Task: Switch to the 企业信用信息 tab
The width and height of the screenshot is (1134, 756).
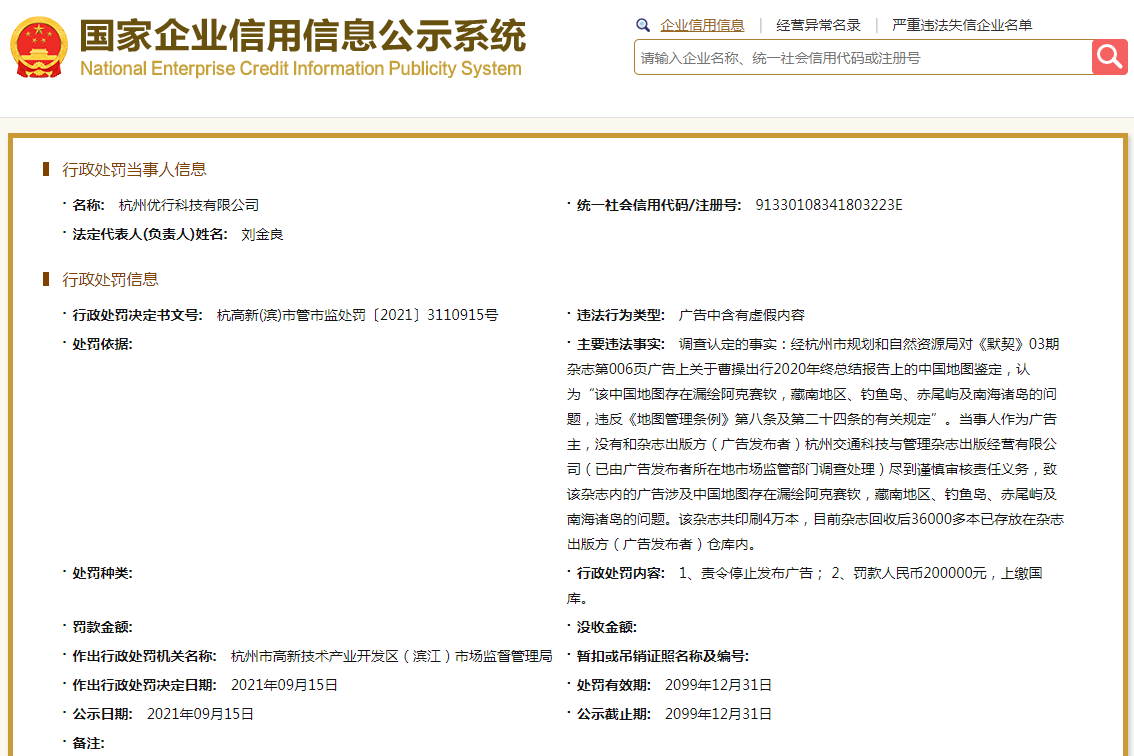Action: pos(702,25)
